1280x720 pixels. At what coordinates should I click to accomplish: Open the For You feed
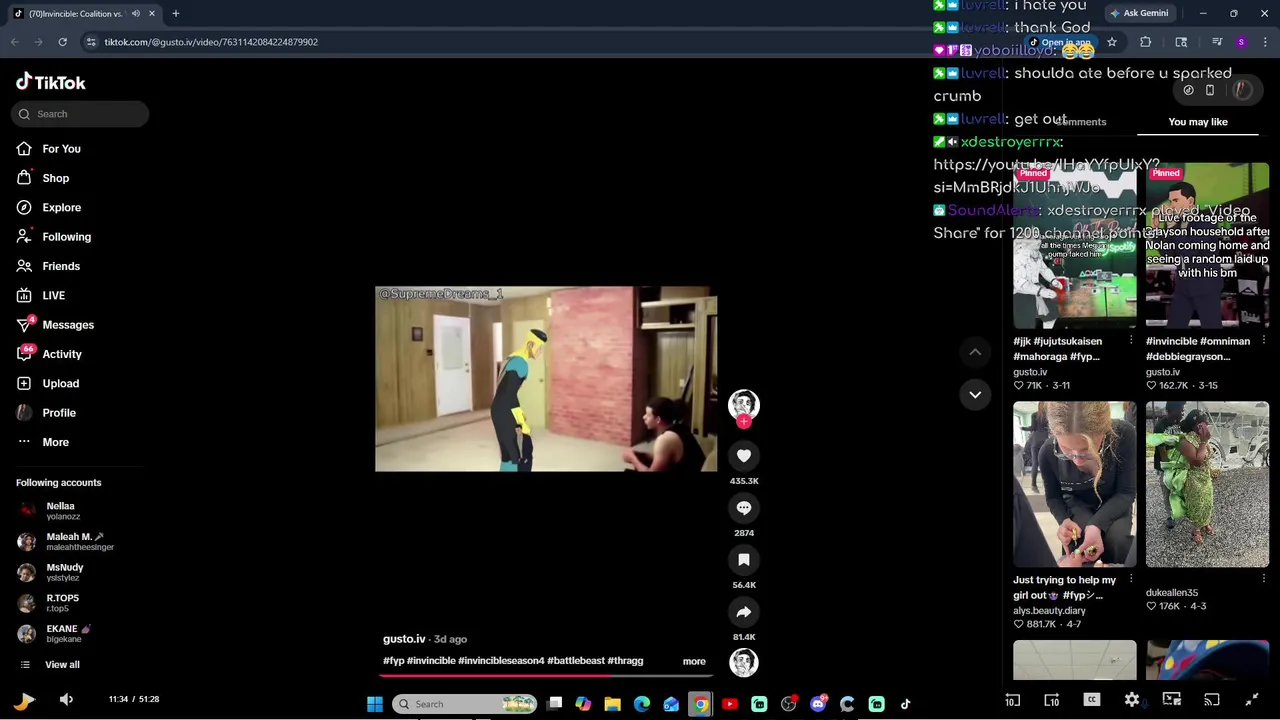(x=48, y=149)
